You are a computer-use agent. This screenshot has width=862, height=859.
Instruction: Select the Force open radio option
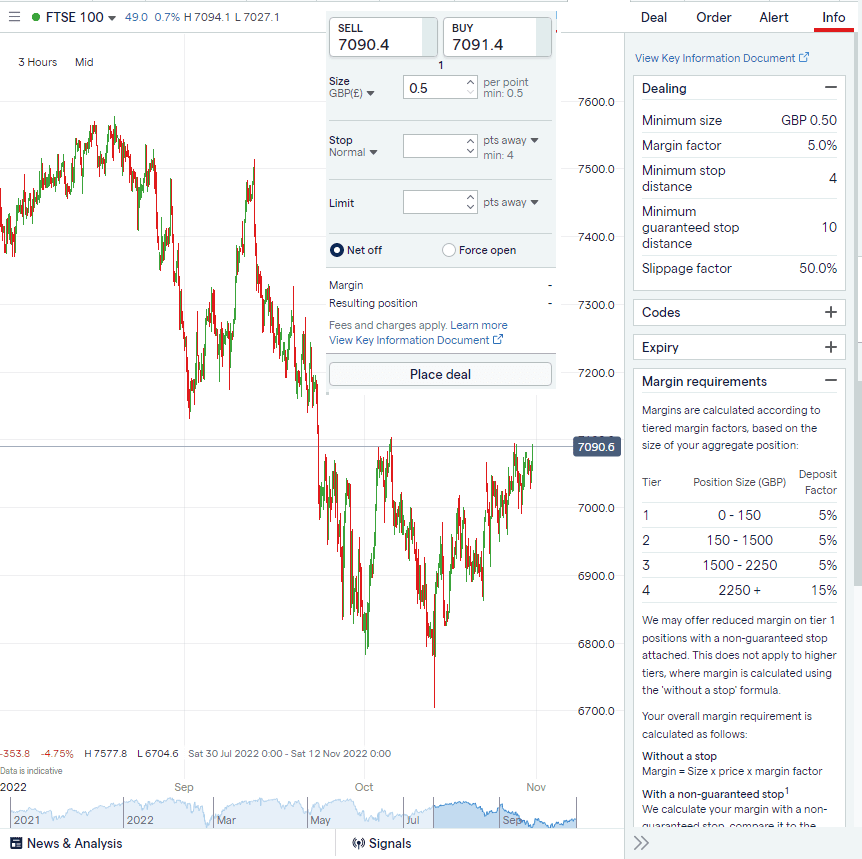[x=449, y=250]
